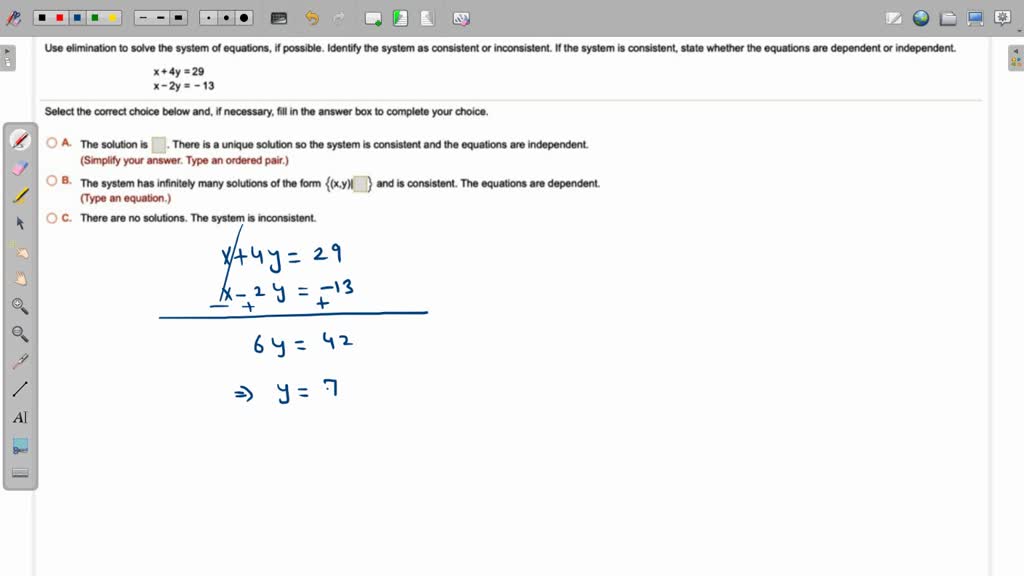
Task: Select answer choice B radio button
Action: pos(50,180)
